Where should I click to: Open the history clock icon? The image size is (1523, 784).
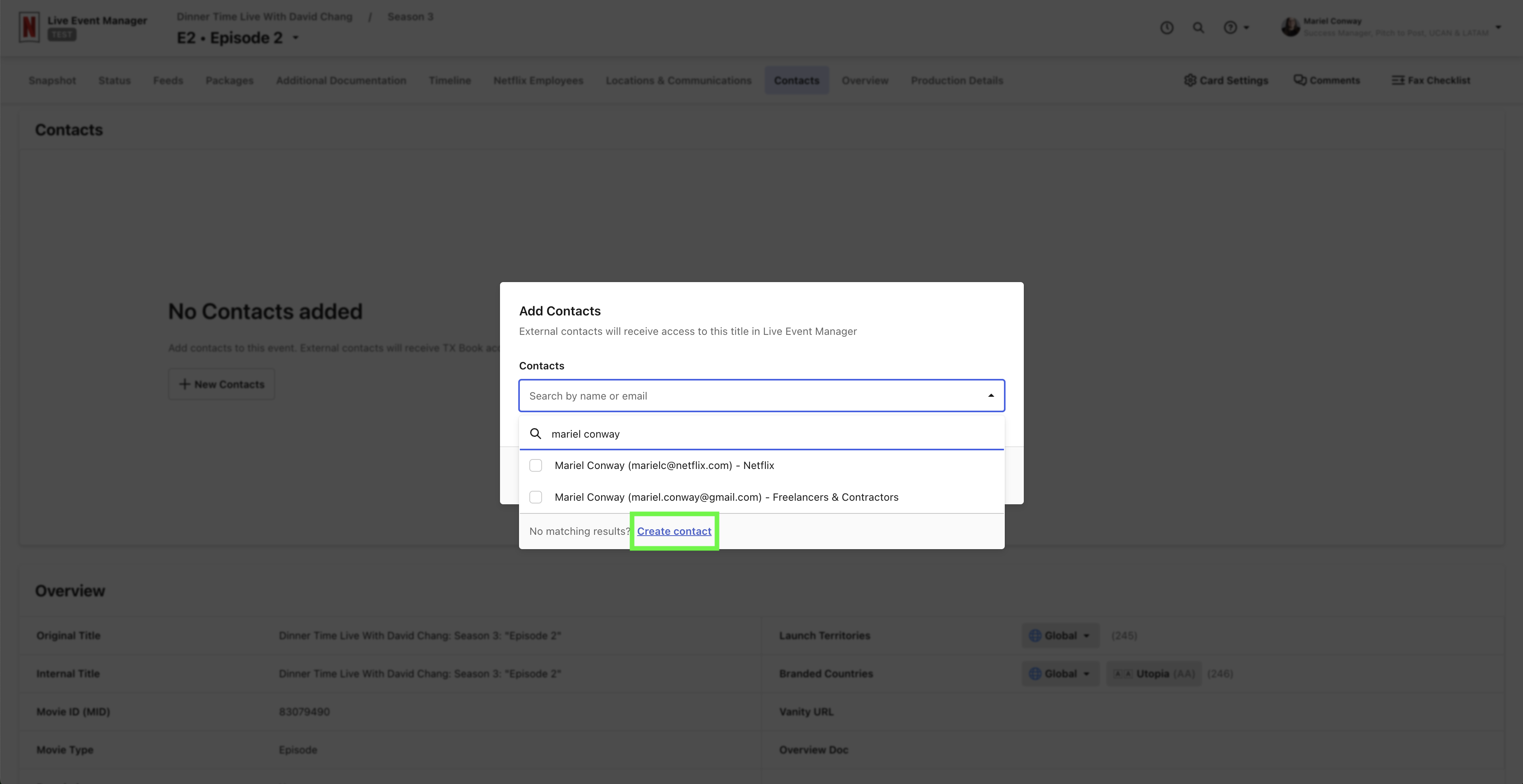coord(1167,28)
